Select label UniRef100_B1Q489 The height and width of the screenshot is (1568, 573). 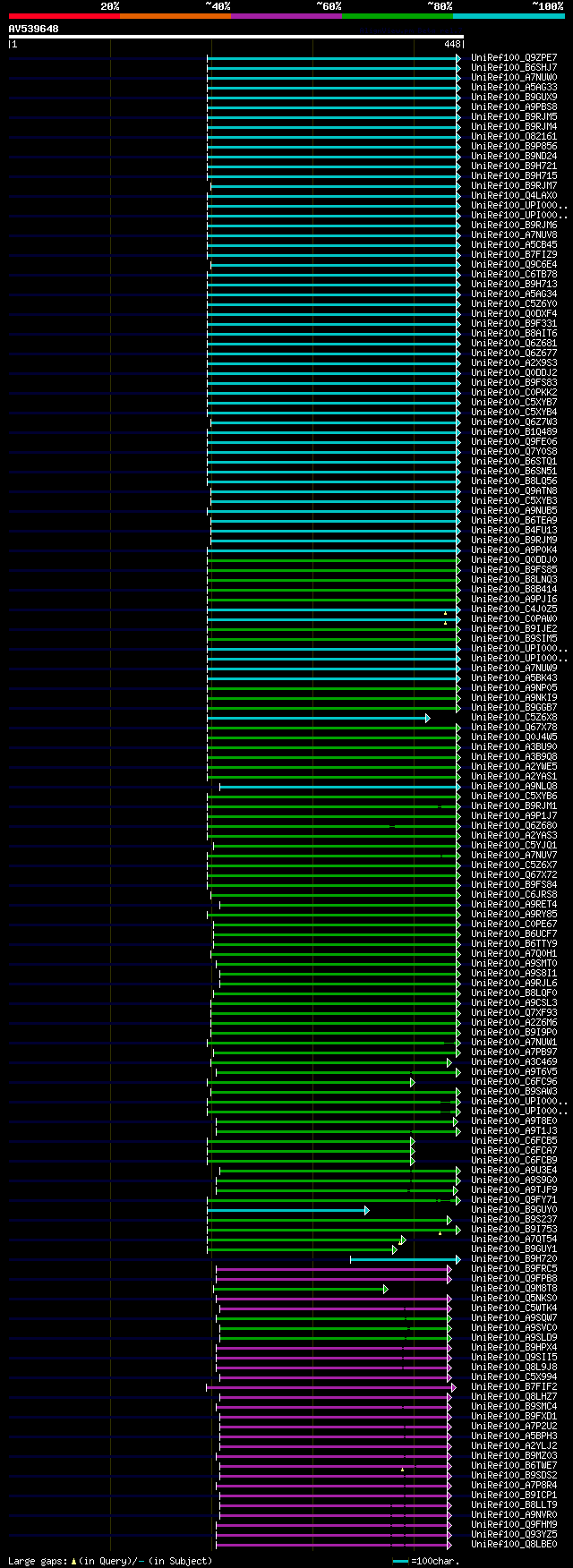pyautogui.click(x=514, y=431)
